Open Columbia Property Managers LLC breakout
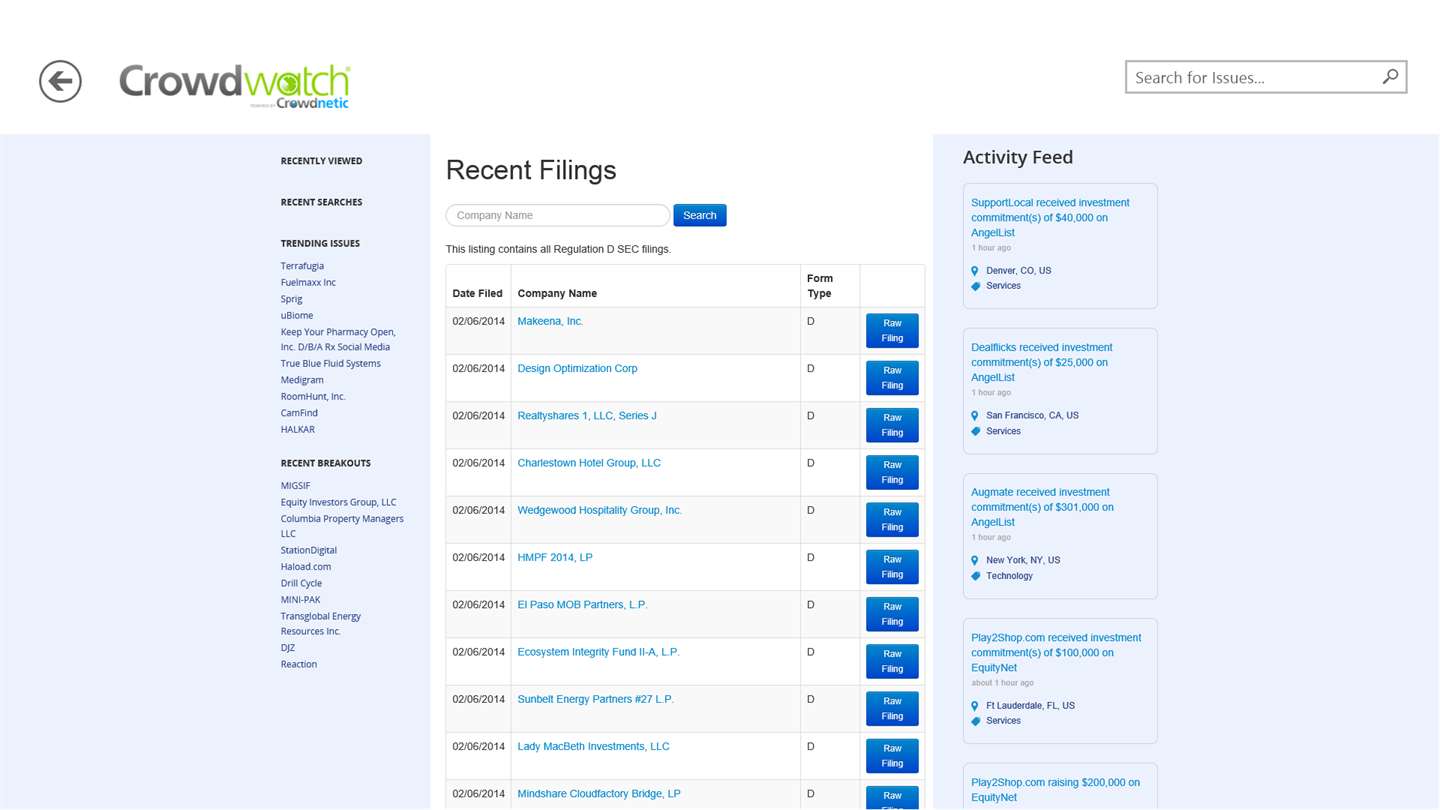 click(x=342, y=526)
